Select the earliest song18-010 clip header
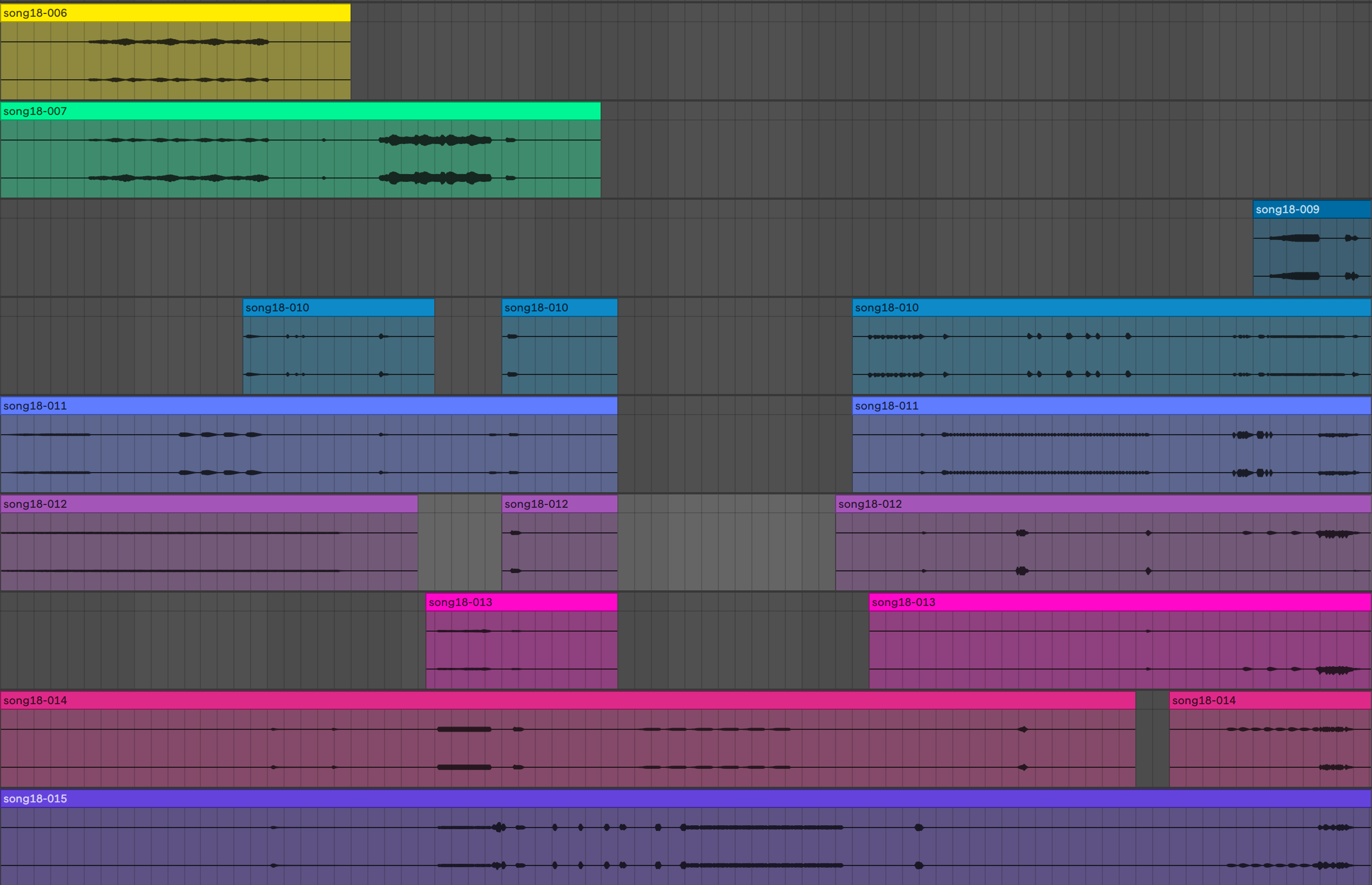This screenshot has width=1372, height=885. (x=339, y=307)
